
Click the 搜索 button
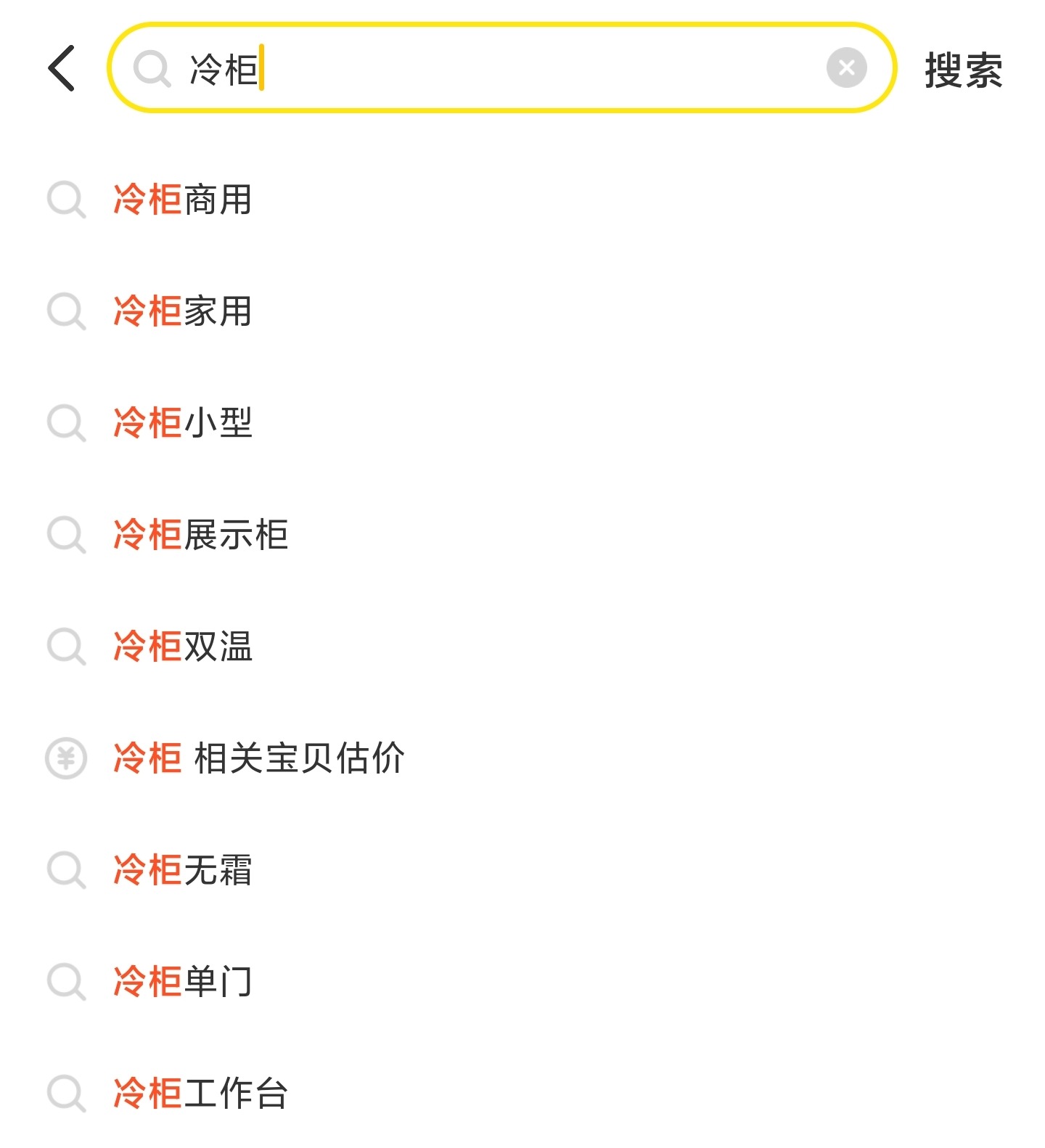pyautogui.click(x=963, y=70)
